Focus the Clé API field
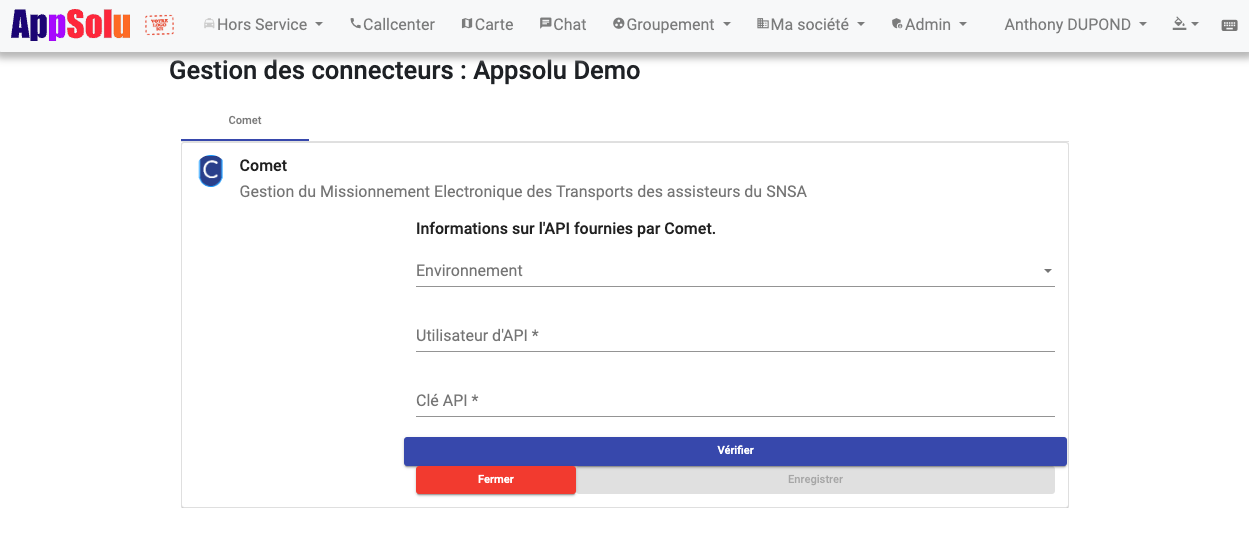1249x534 pixels. (x=735, y=400)
